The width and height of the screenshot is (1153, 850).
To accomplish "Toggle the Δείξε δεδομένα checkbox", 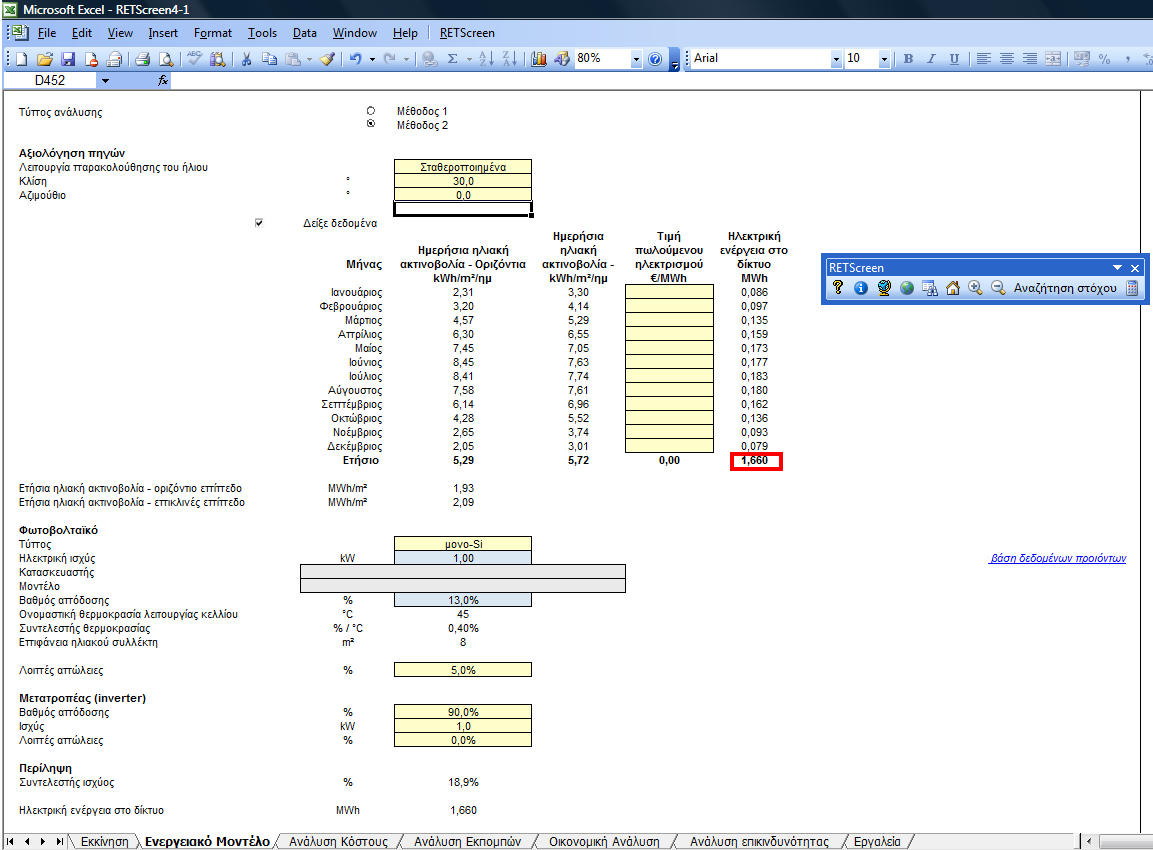I will coord(259,223).
